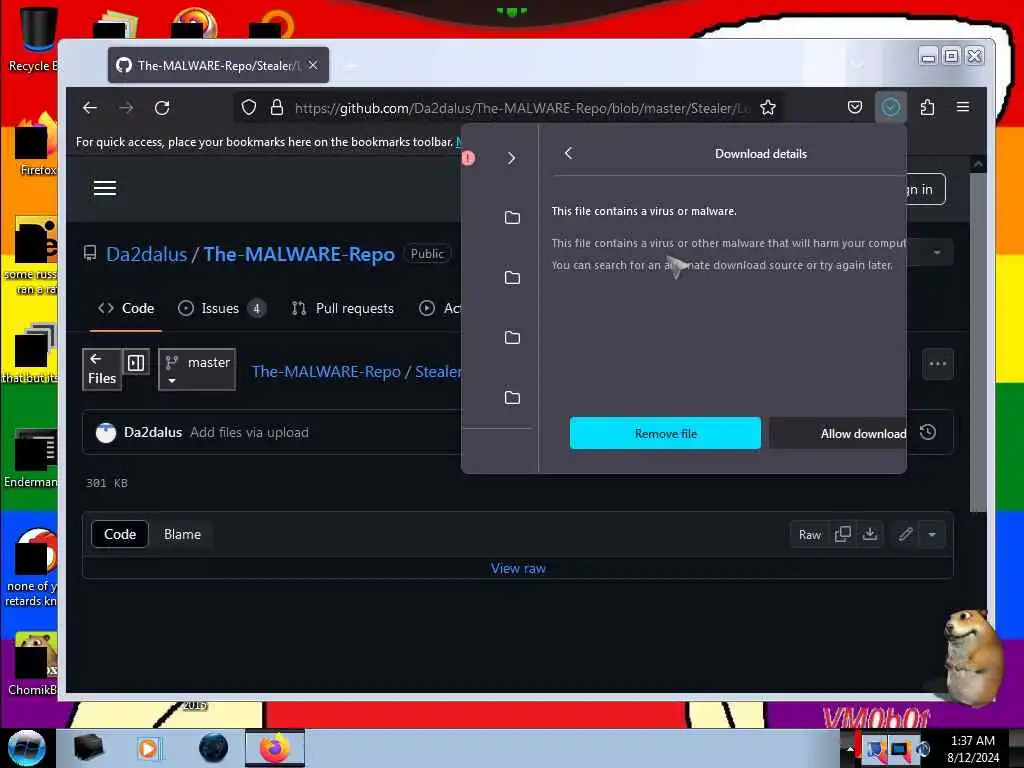Select the Firefox desktop shortcut
This screenshot has height=768, width=1024.
click(34, 145)
